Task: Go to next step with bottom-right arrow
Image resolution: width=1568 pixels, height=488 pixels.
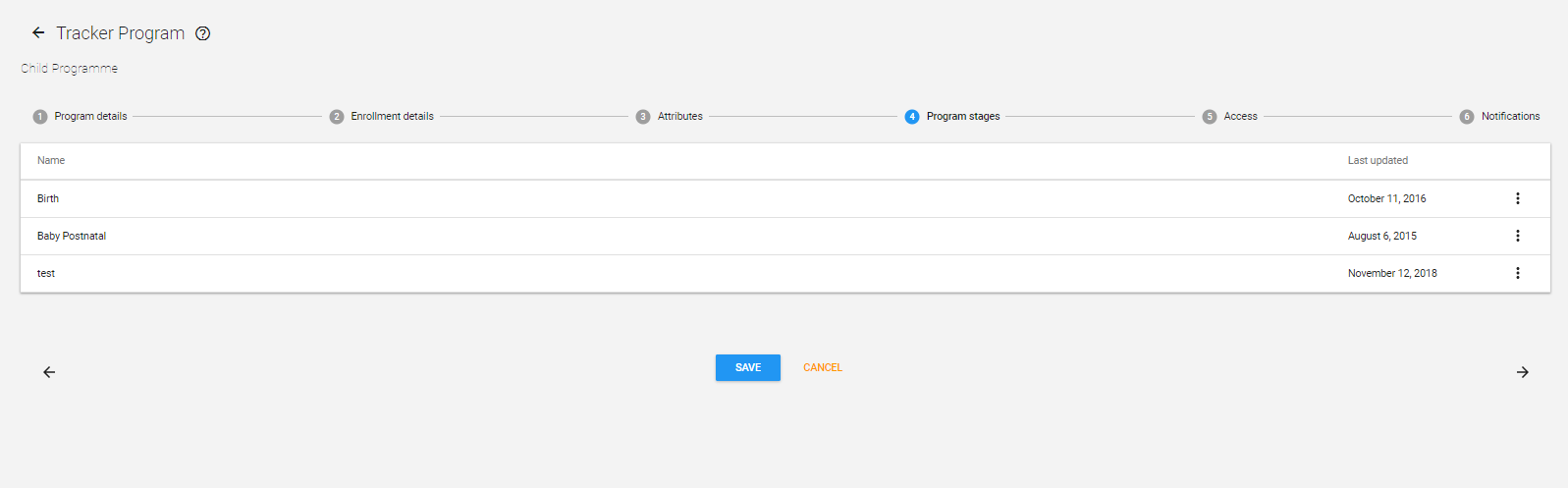Action: click(x=1522, y=372)
